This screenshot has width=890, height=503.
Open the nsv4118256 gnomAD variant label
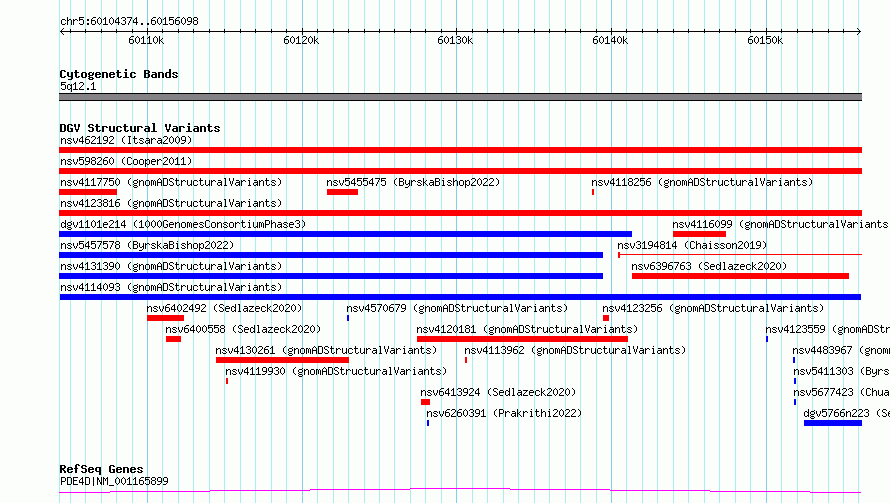[x=702, y=182]
